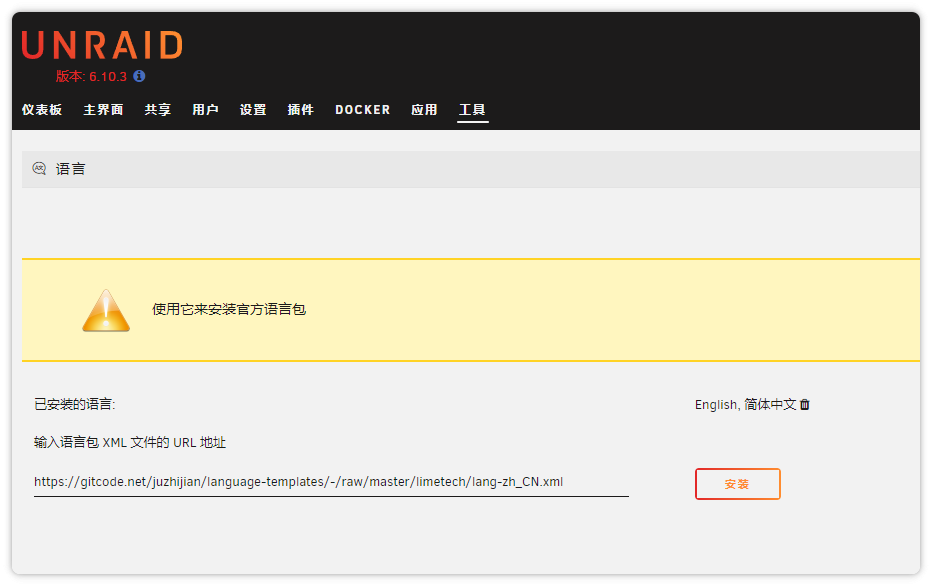Open the version info icon
Viewport: 932px width, 586px height.
[x=139, y=76]
